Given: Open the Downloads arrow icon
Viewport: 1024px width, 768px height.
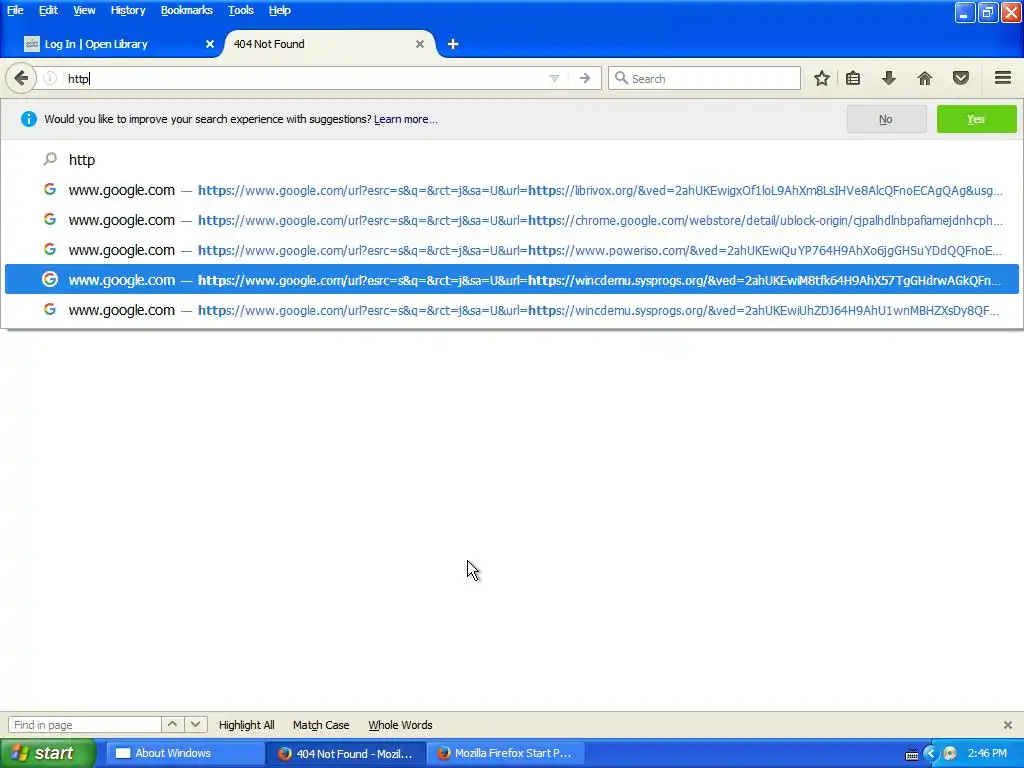Looking at the screenshot, I should click(x=888, y=78).
